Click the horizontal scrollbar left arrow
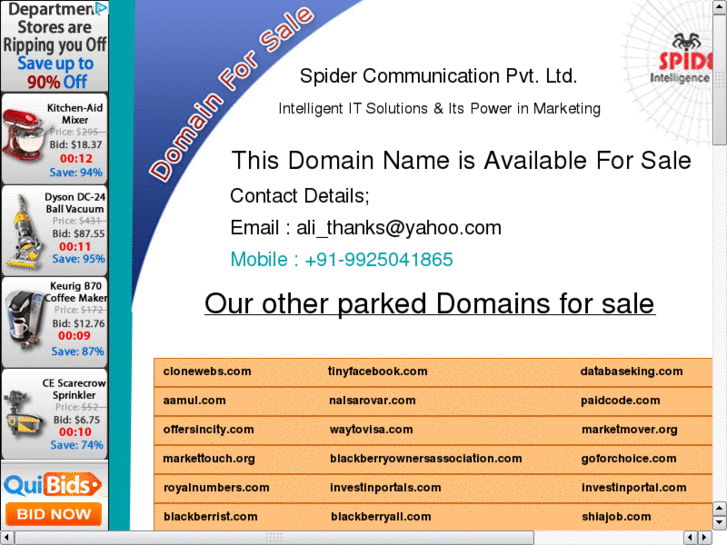 [x=6, y=538]
